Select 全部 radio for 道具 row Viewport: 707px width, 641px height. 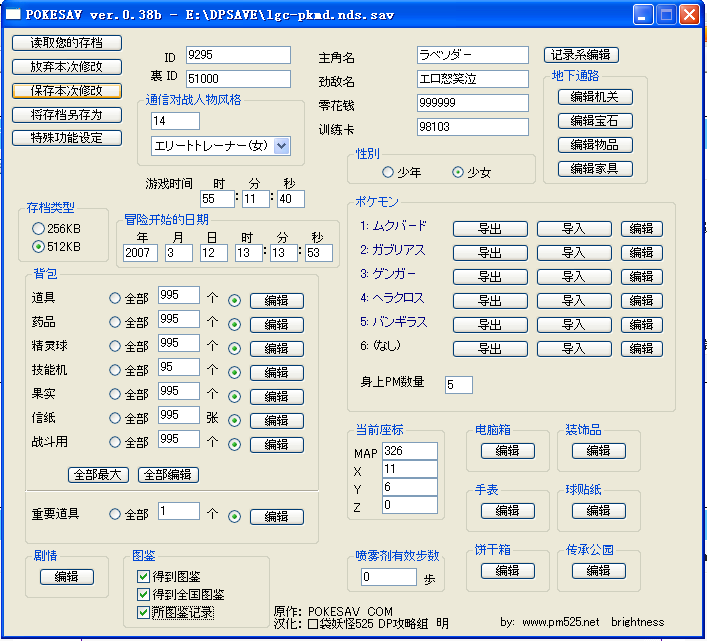pyautogui.click(x=115, y=298)
